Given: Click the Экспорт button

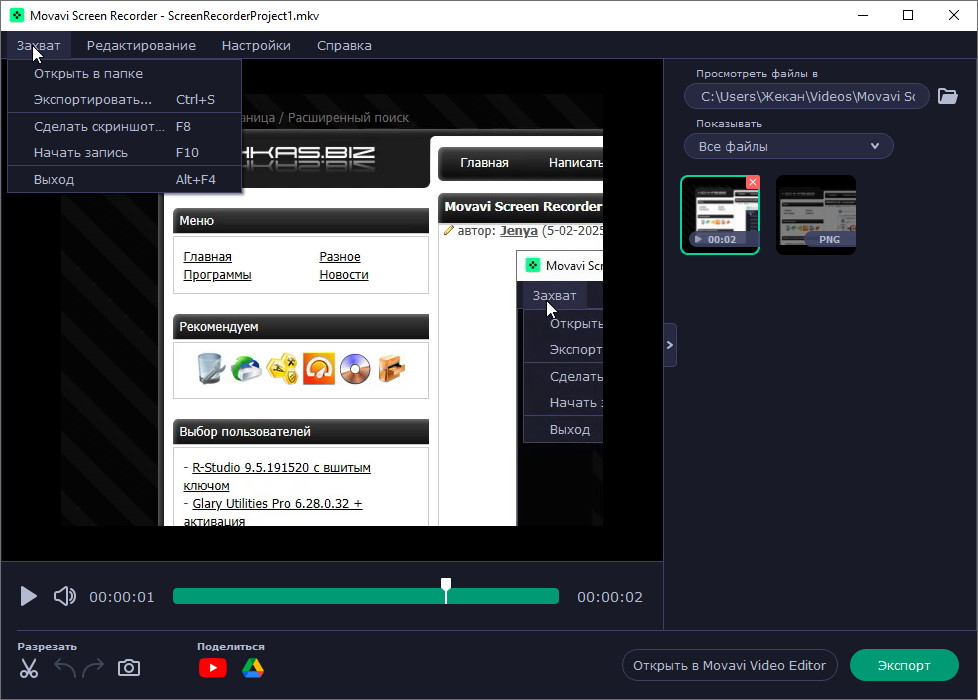Looking at the screenshot, I should click(x=904, y=666).
